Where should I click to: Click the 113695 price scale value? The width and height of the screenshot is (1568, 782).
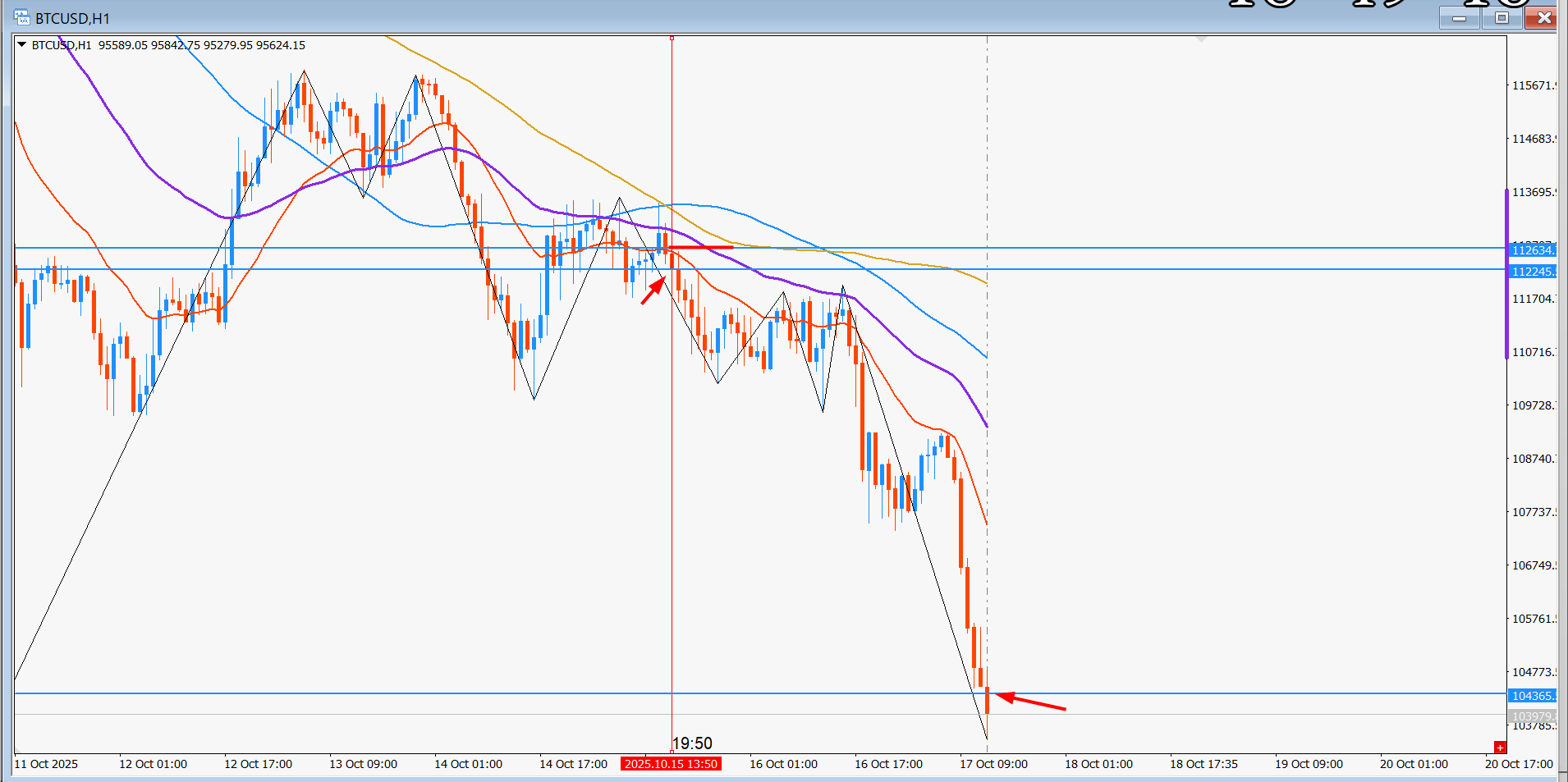tap(1534, 192)
